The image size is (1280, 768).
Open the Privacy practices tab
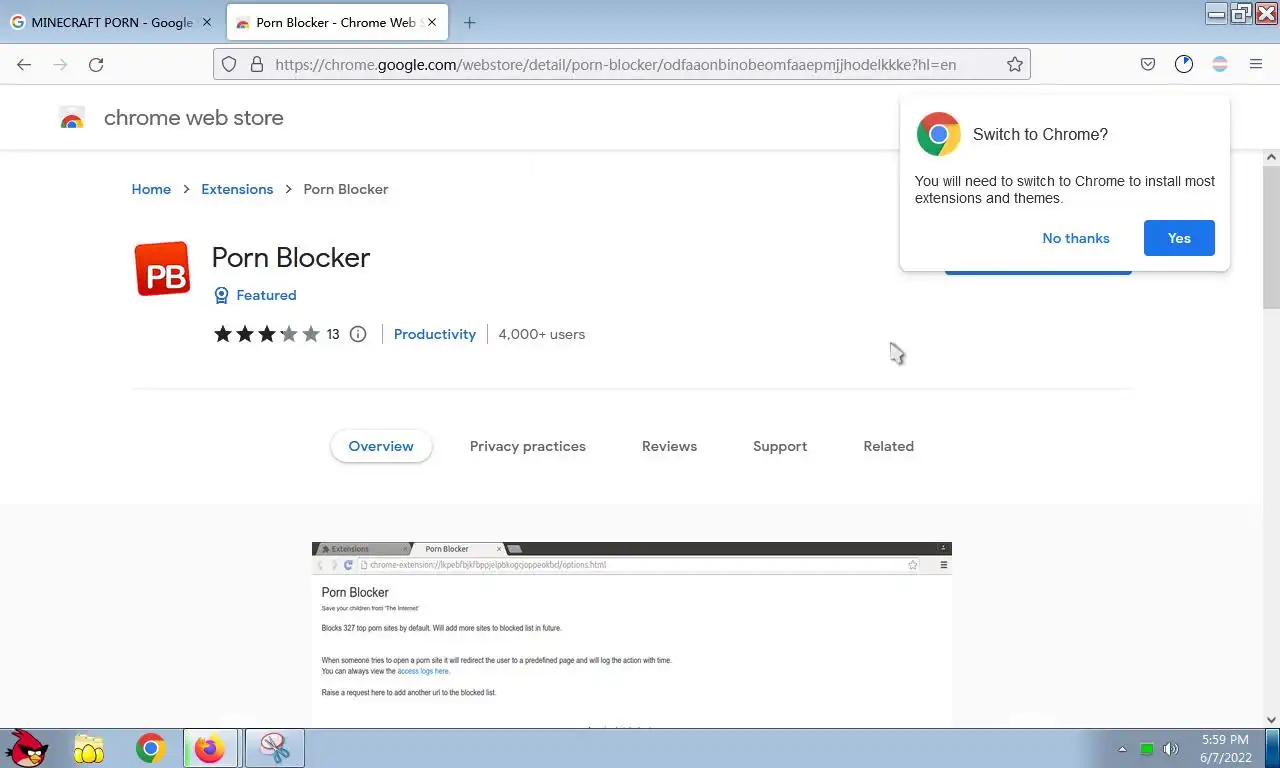point(528,446)
